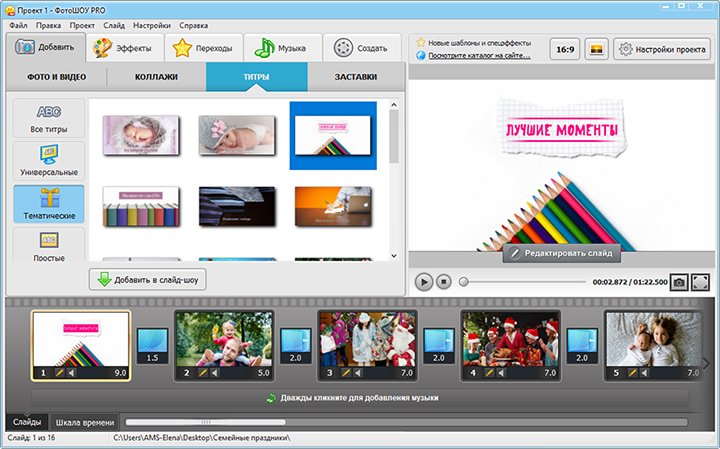
Task: Click the Stop playback button
Action: click(x=444, y=283)
